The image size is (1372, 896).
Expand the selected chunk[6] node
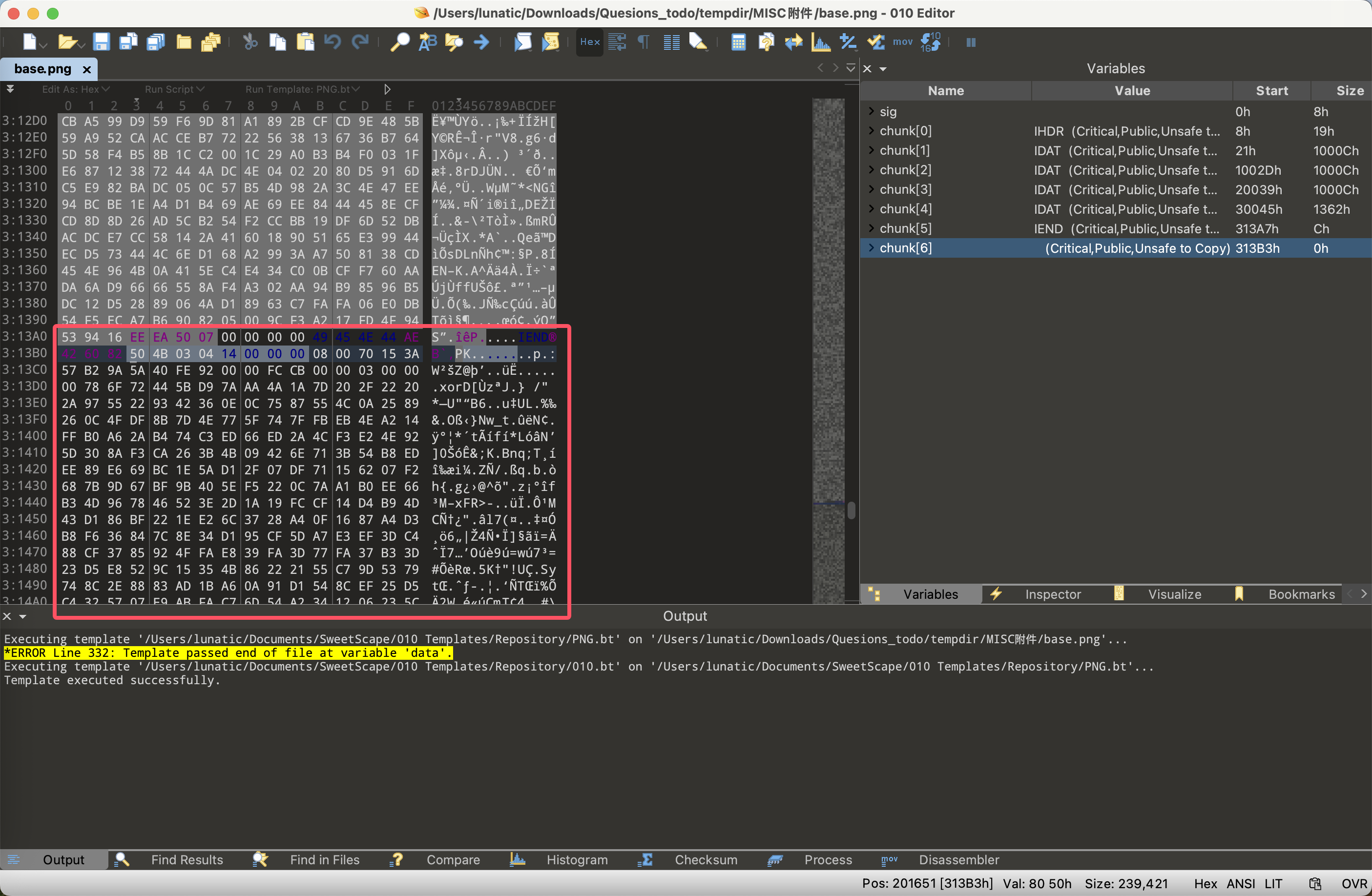(871, 248)
